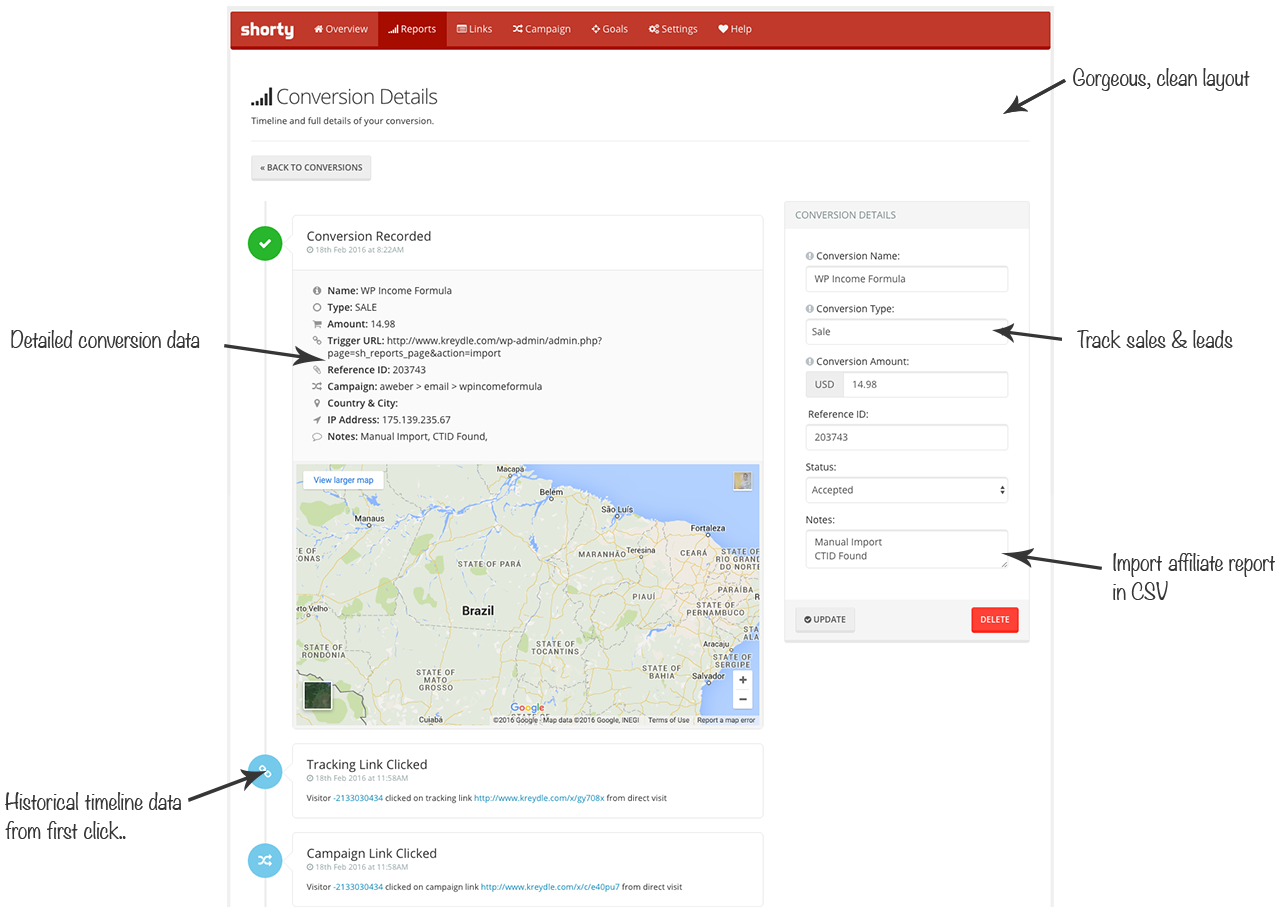Open the Campaign menu item
The image size is (1280, 907).
click(542, 29)
